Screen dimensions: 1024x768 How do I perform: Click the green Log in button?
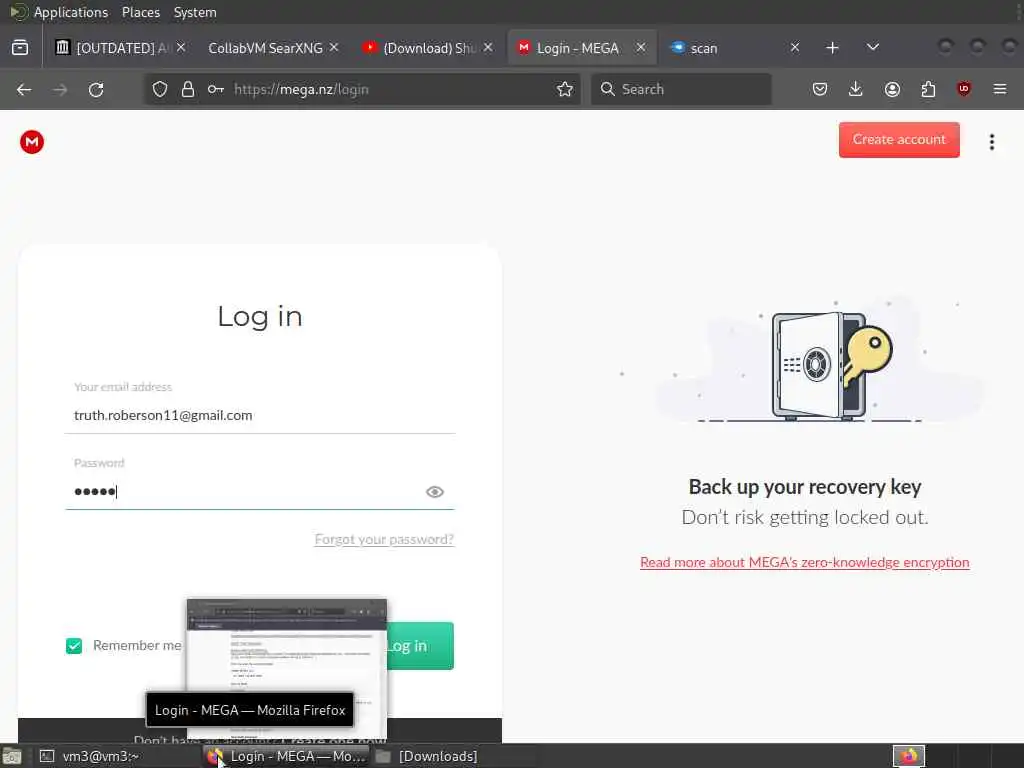(x=421, y=646)
